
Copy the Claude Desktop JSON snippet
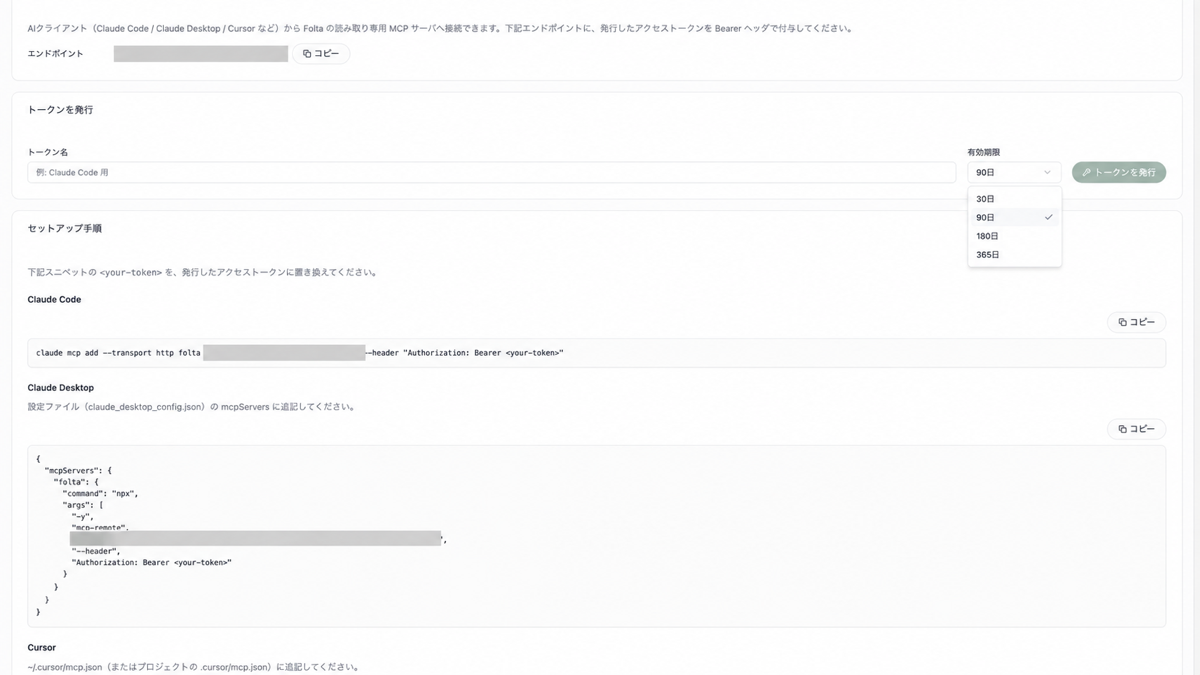(x=1137, y=429)
